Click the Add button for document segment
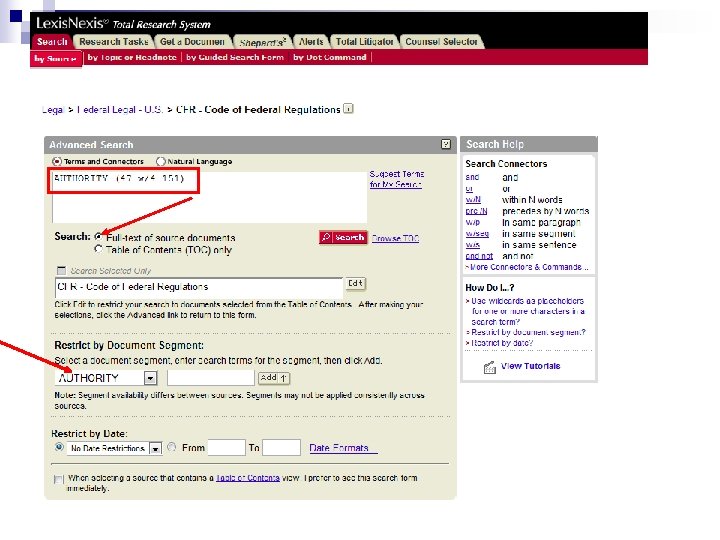 [273, 378]
